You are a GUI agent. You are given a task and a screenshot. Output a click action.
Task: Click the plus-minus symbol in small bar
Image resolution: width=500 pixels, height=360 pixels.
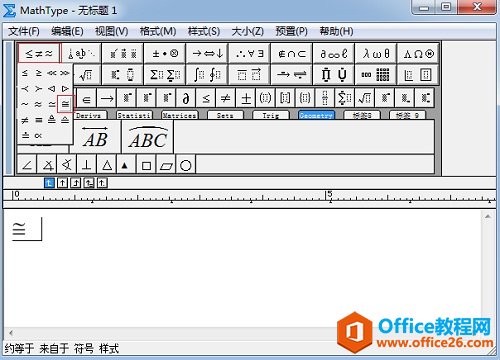click(246, 98)
